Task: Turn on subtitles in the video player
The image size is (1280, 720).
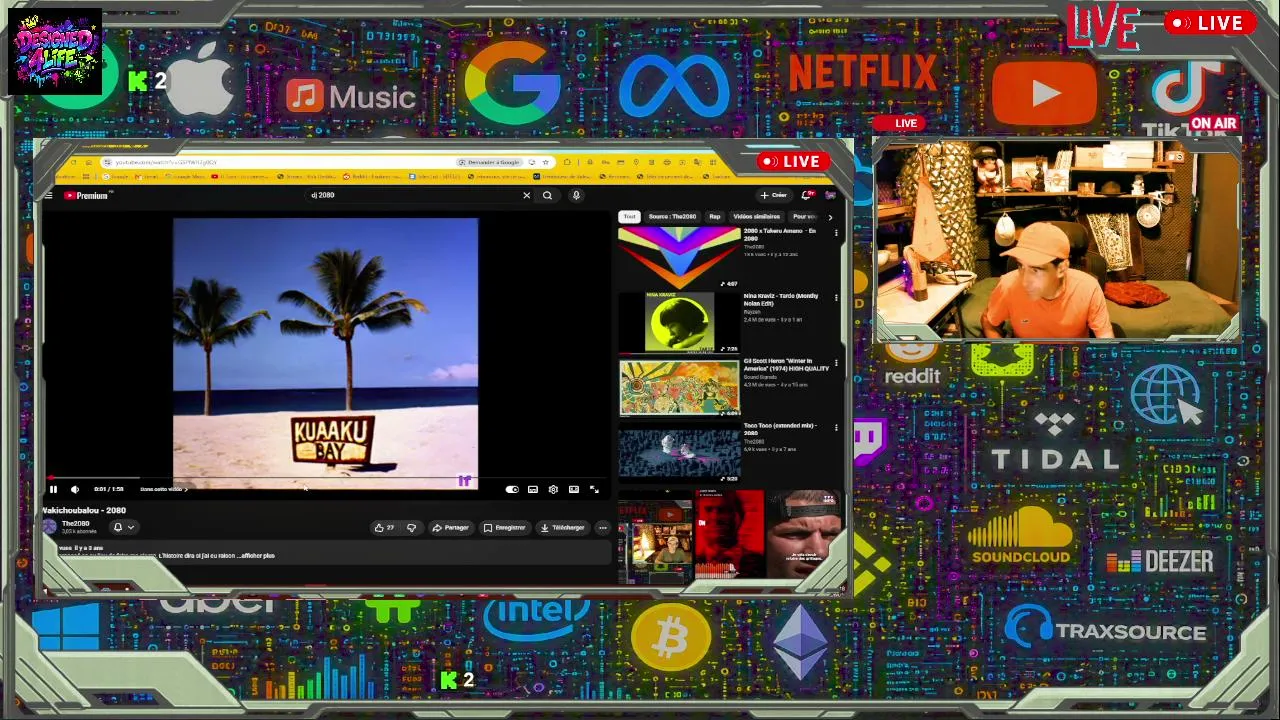Action: [x=533, y=489]
